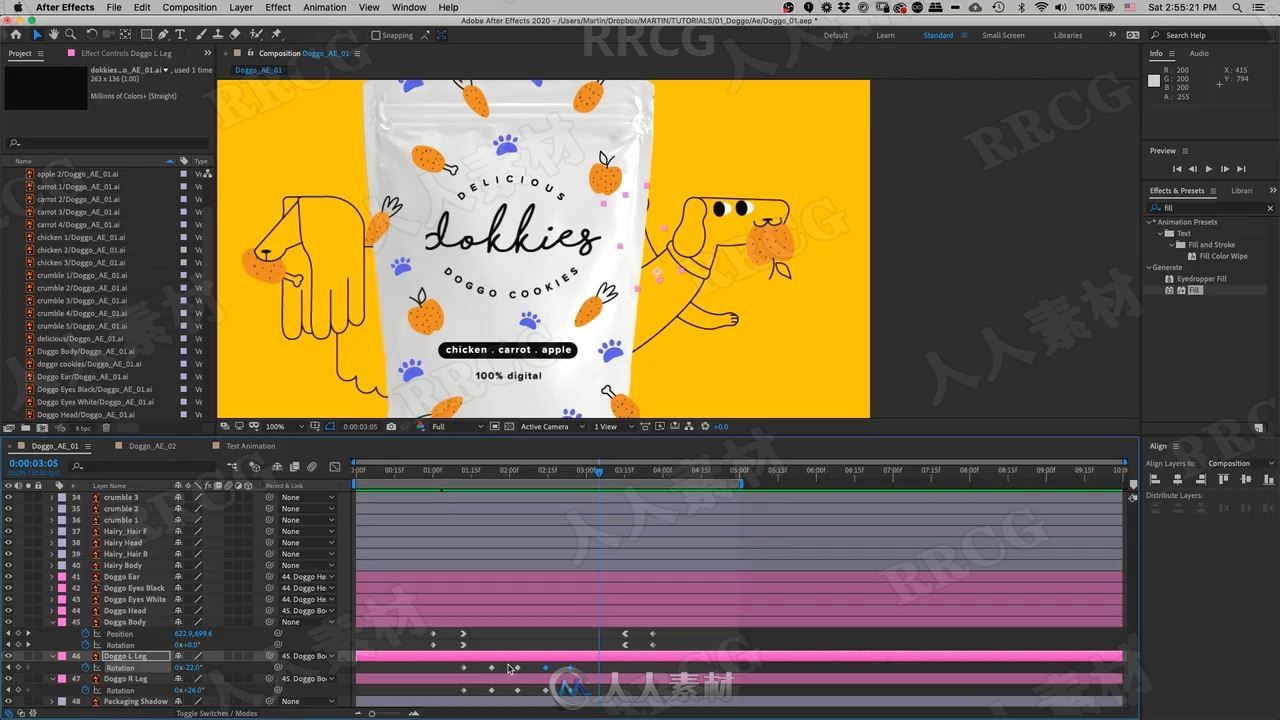Select the Puppet Pin tool
Image resolution: width=1280 pixels, height=720 pixels.
(x=276, y=34)
